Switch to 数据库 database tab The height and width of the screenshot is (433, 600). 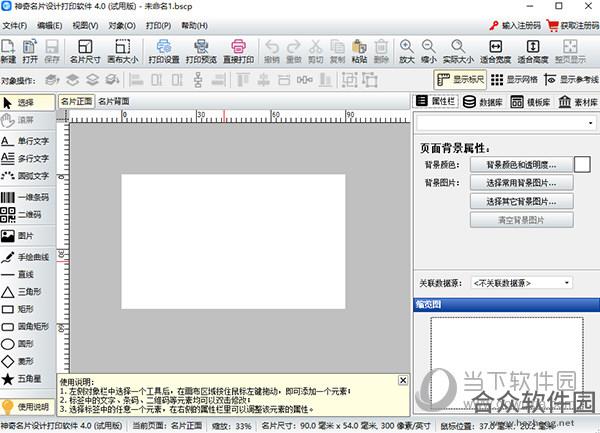(x=483, y=102)
